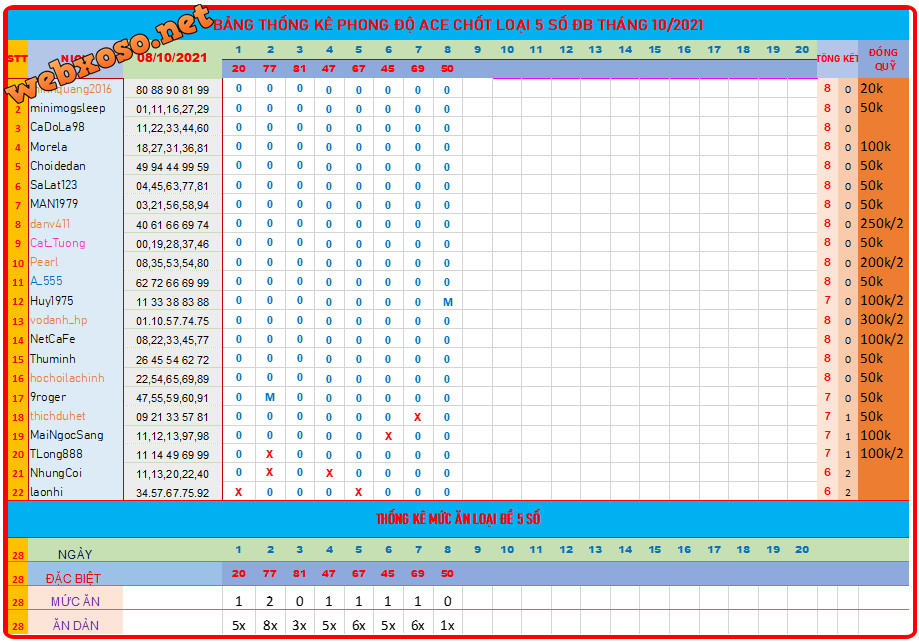Click the 'ĂN DÀN' row label

[x=75, y=626]
